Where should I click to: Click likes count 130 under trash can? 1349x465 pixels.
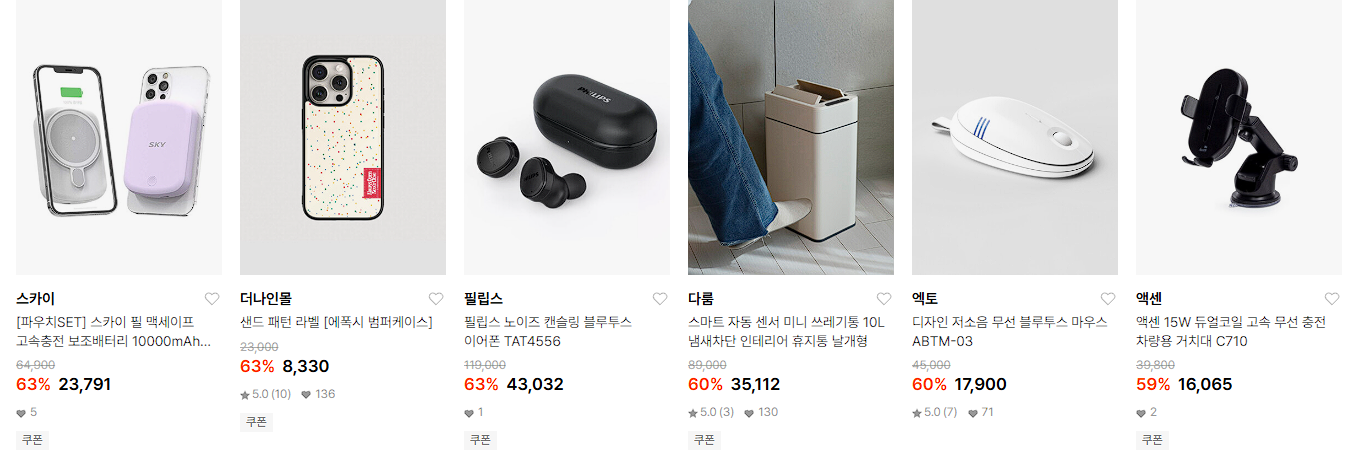click(x=761, y=412)
